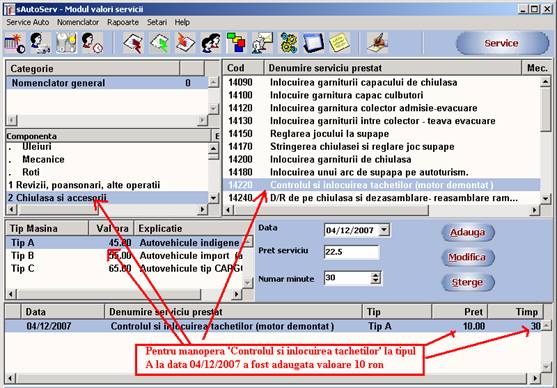Image resolution: width=557 pixels, height=388 pixels.
Task: Click the yellow gears toolbar icon
Action: click(x=288, y=43)
